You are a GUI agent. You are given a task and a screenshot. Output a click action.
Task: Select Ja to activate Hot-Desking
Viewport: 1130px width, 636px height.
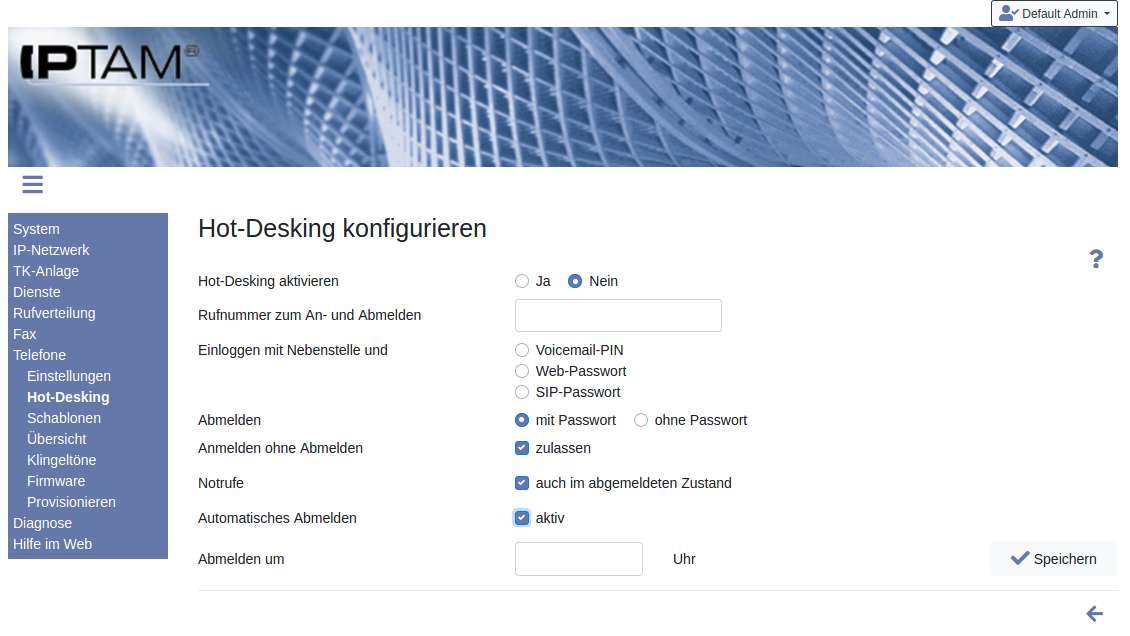(522, 281)
